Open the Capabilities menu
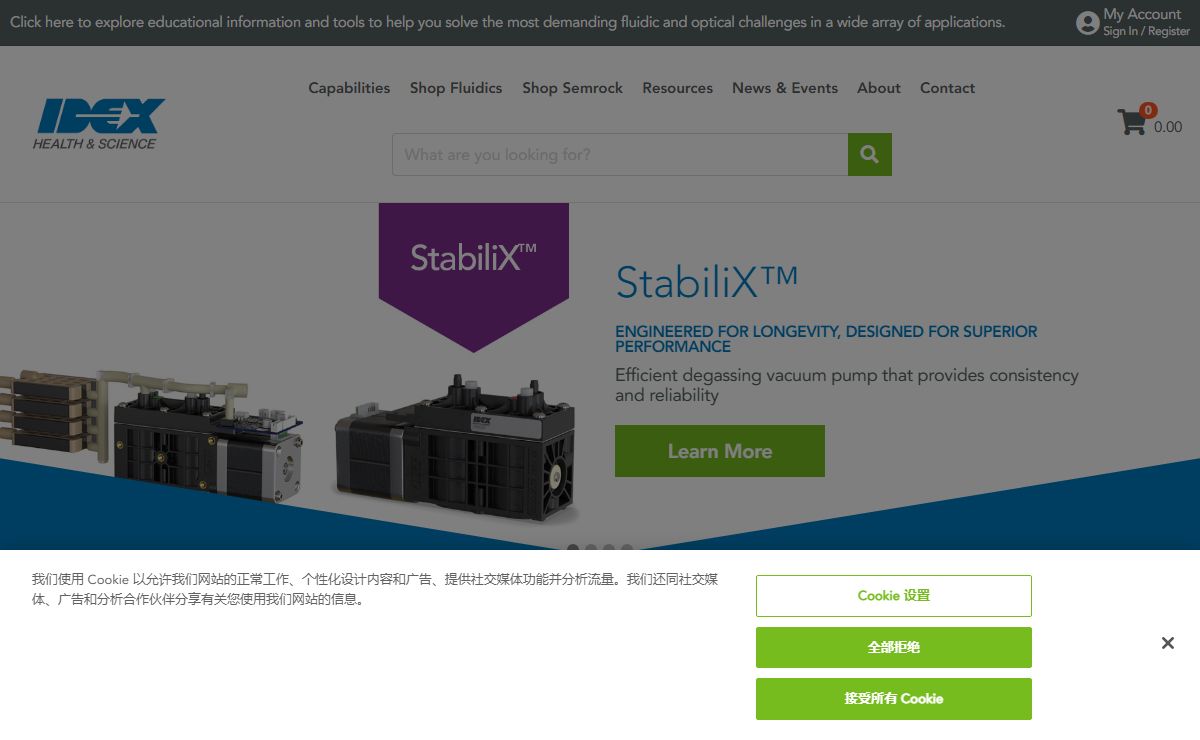1200x740 pixels. coord(349,88)
